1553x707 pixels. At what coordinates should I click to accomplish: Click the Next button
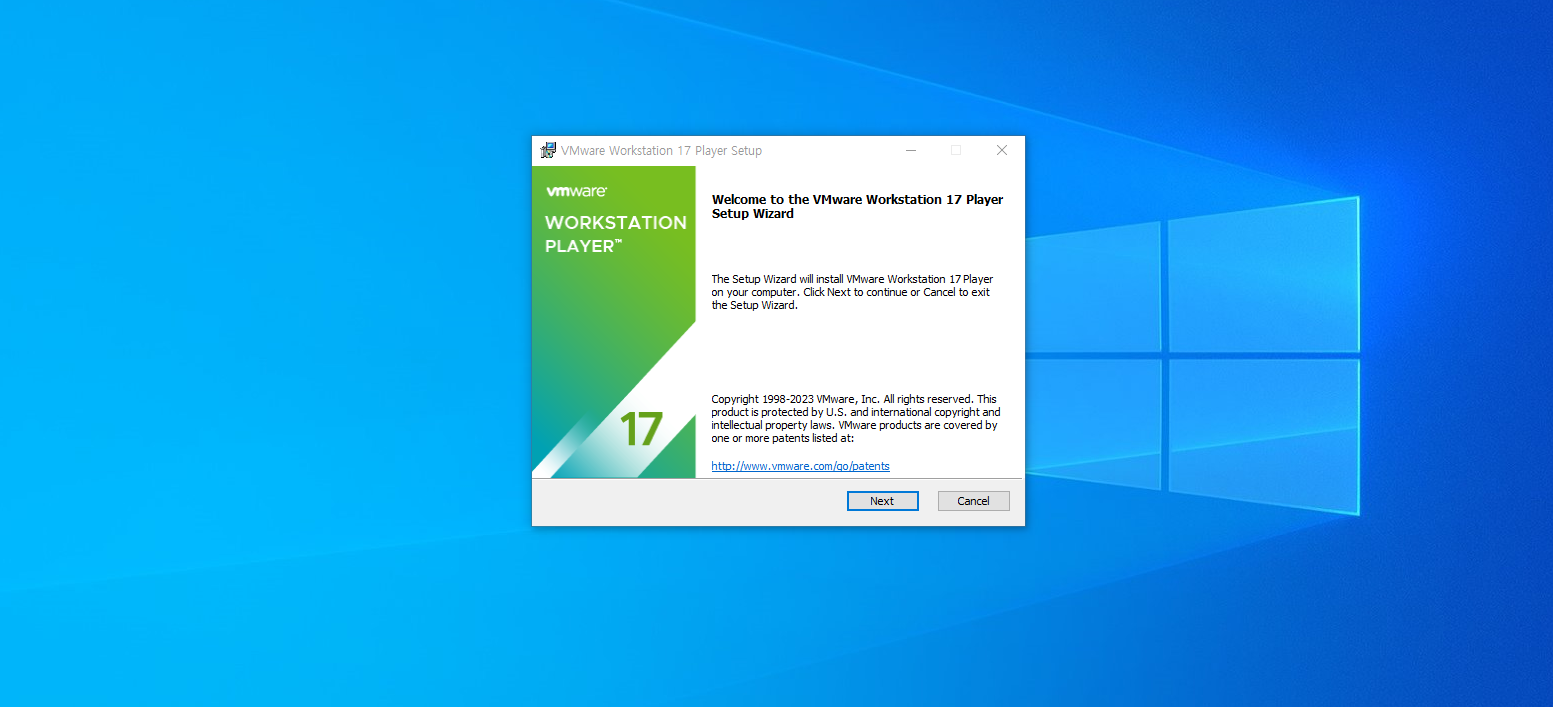click(882, 501)
